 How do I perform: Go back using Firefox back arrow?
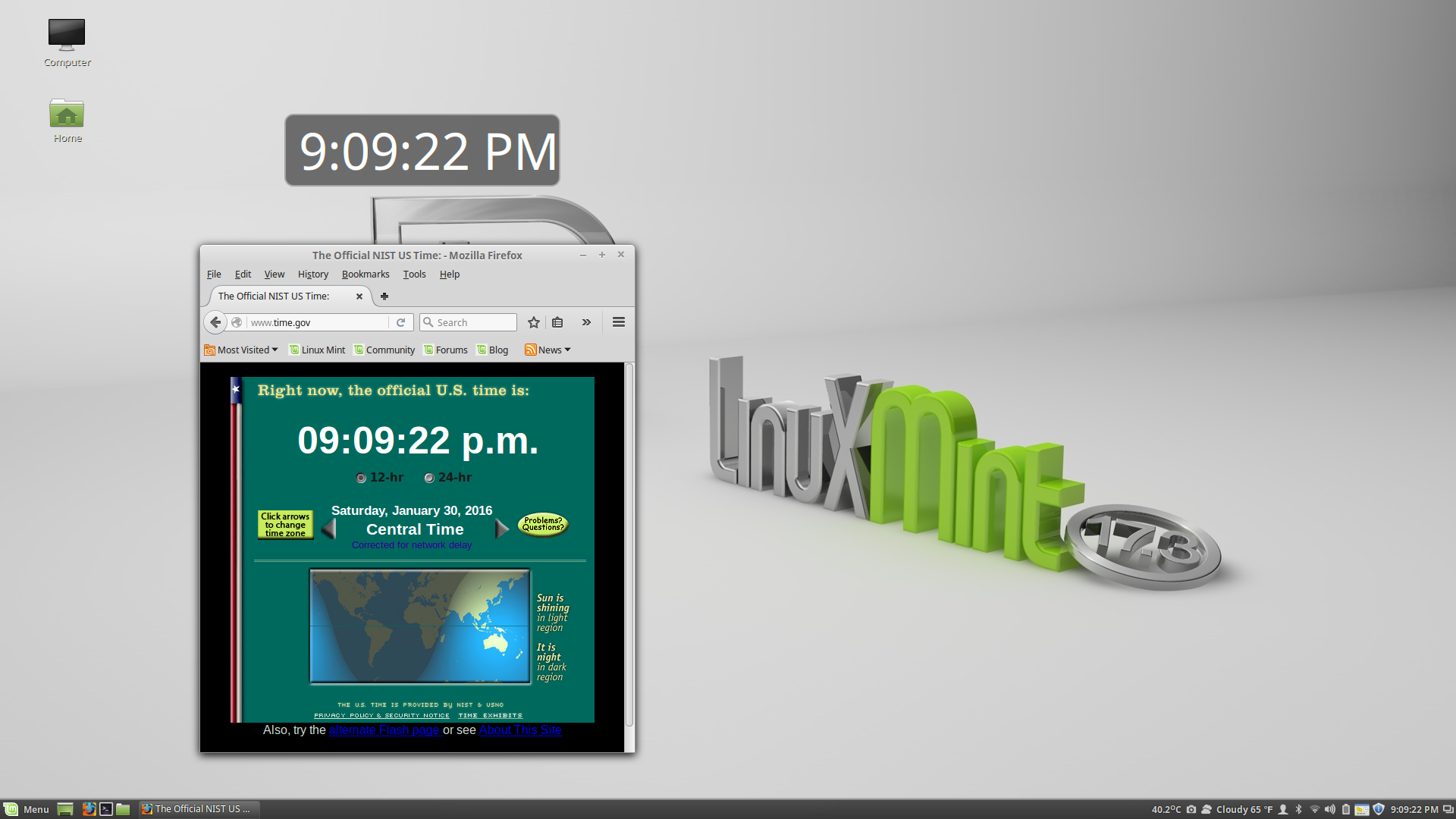click(x=215, y=322)
